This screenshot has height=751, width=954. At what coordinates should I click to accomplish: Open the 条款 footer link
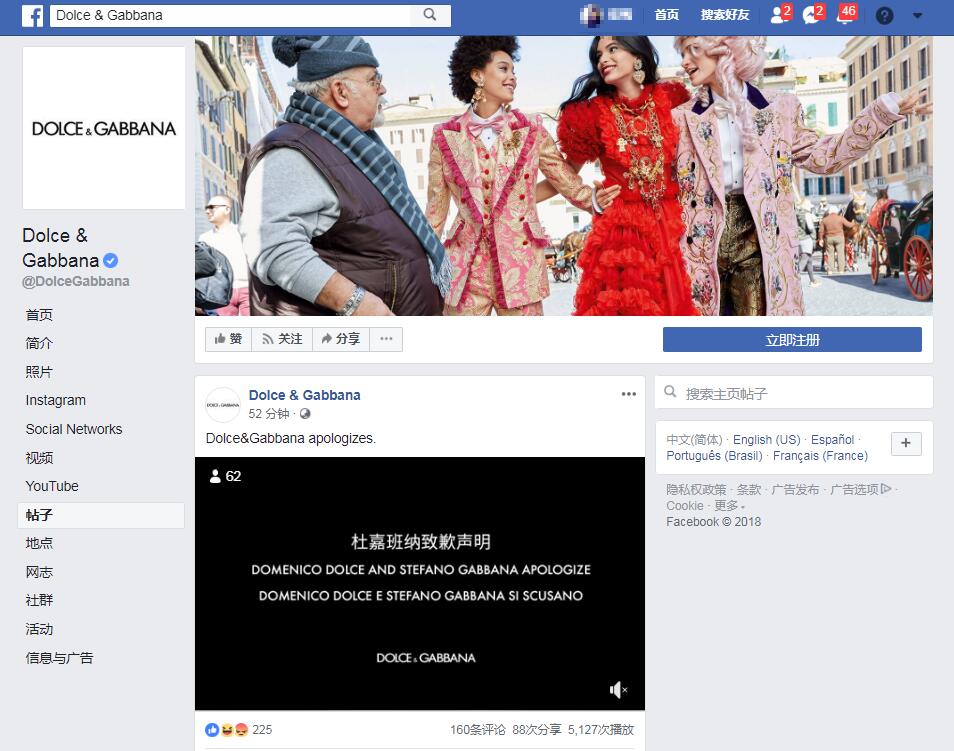749,489
